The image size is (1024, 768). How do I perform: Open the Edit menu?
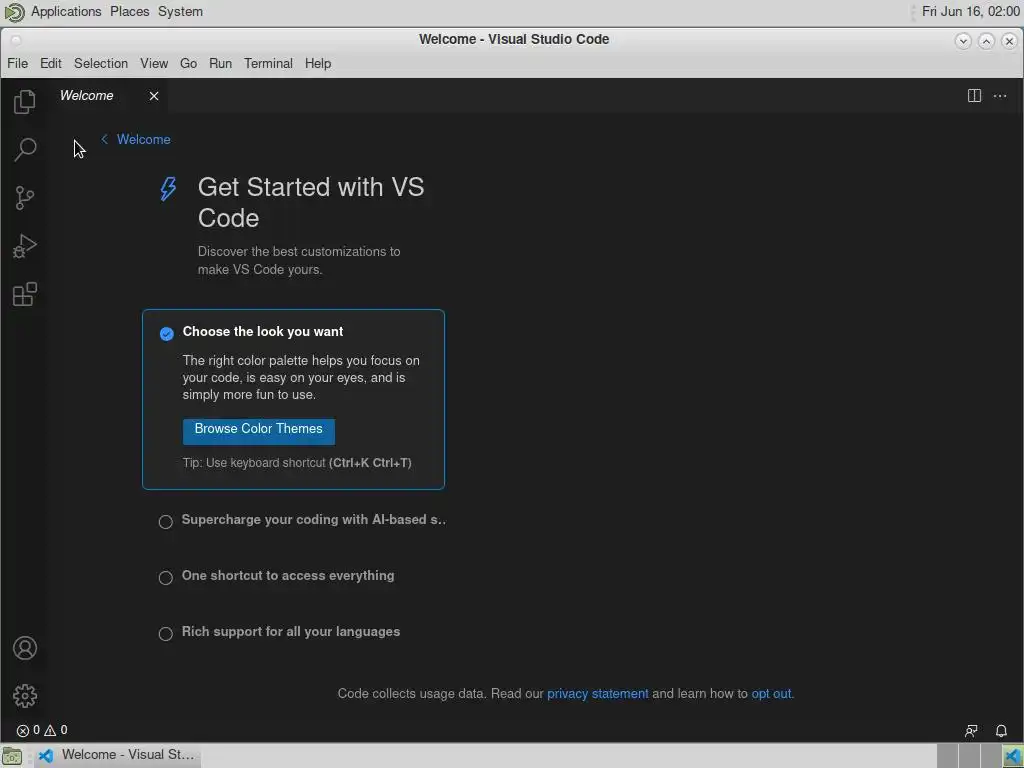point(51,63)
